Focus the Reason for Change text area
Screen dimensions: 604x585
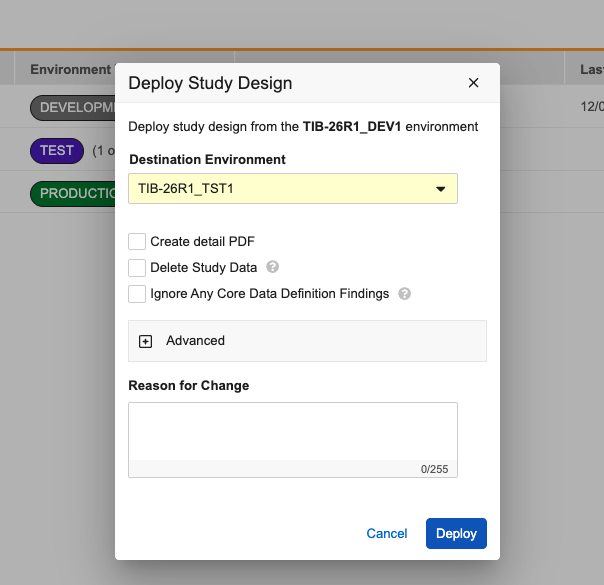292,432
